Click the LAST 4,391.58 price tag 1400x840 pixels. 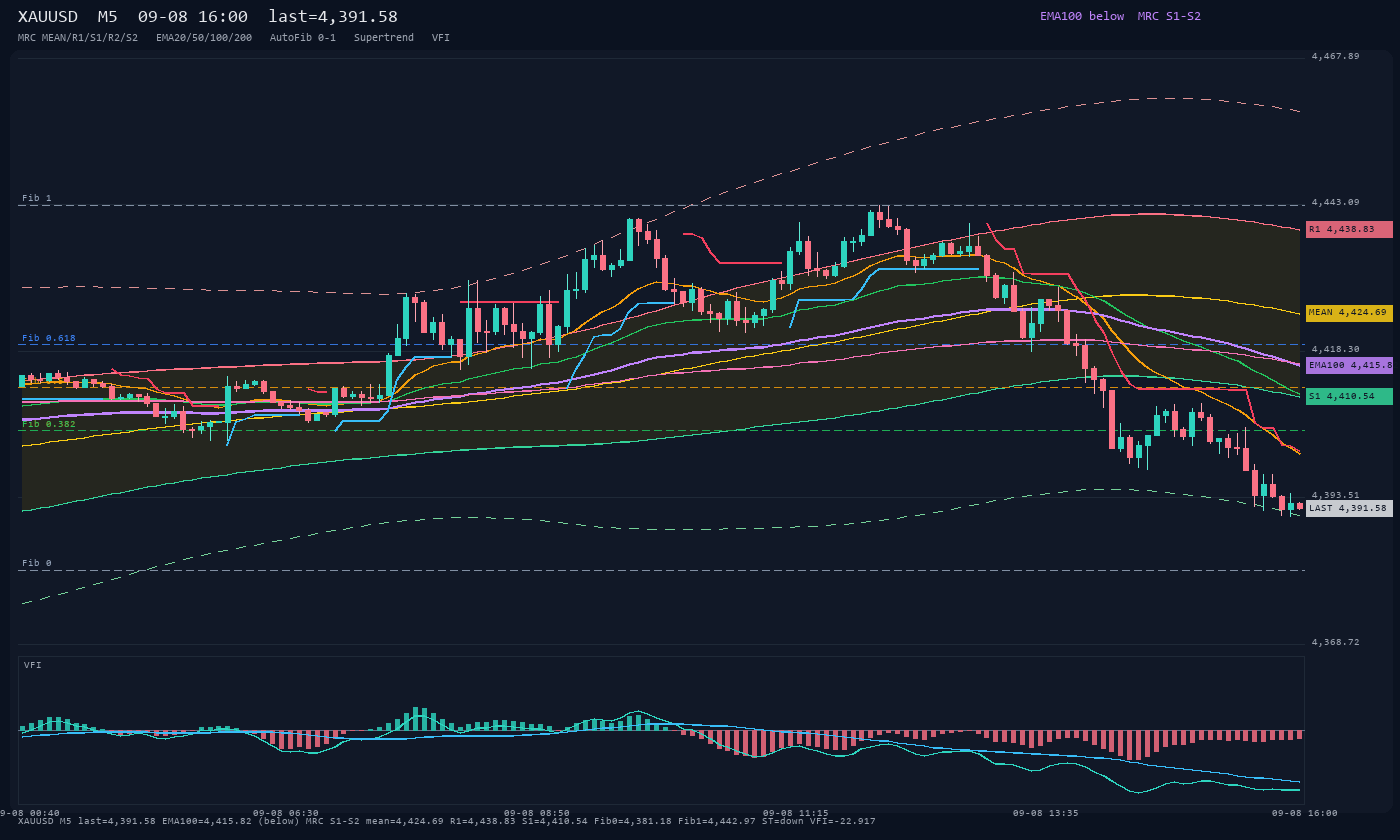pos(1349,508)
